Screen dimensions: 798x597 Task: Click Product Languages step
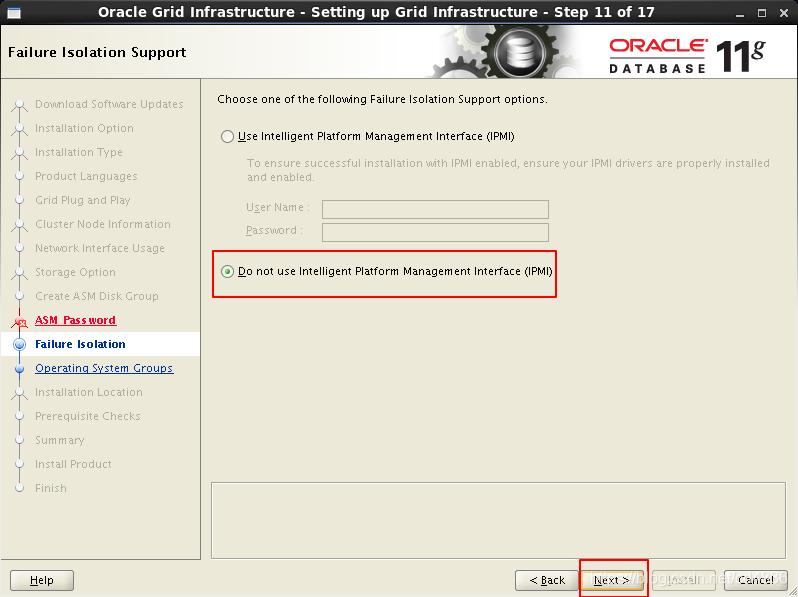pyautogui.click(x=86, y=176)
